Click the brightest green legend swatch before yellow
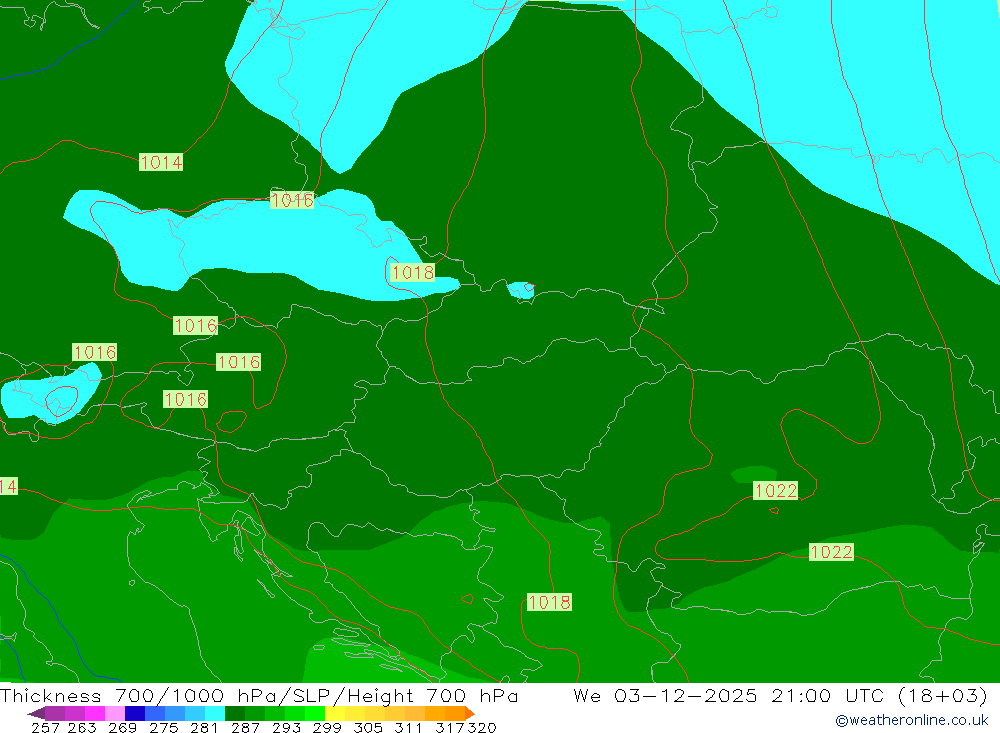Image resolution: width=1000 pixels, height=733 pixels. tap(315, 713)
